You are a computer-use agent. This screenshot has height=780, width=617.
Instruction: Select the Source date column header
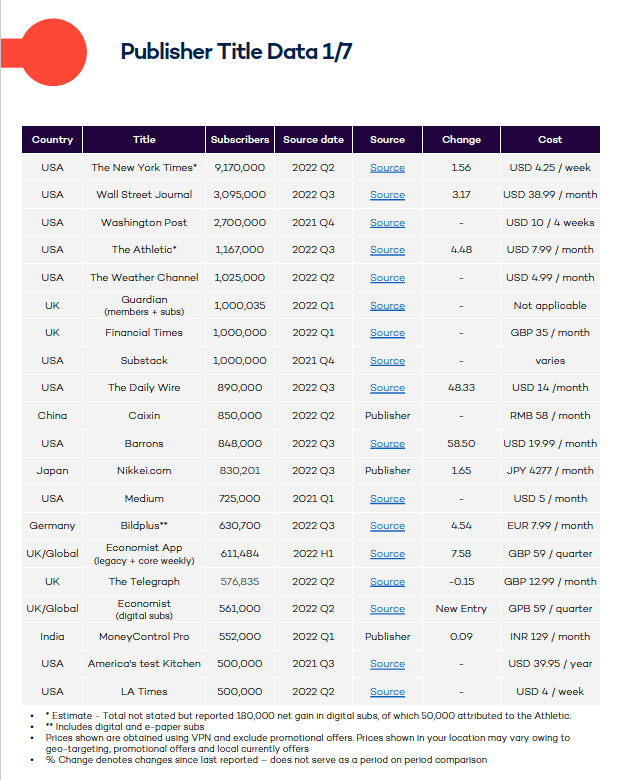(314, 140)
